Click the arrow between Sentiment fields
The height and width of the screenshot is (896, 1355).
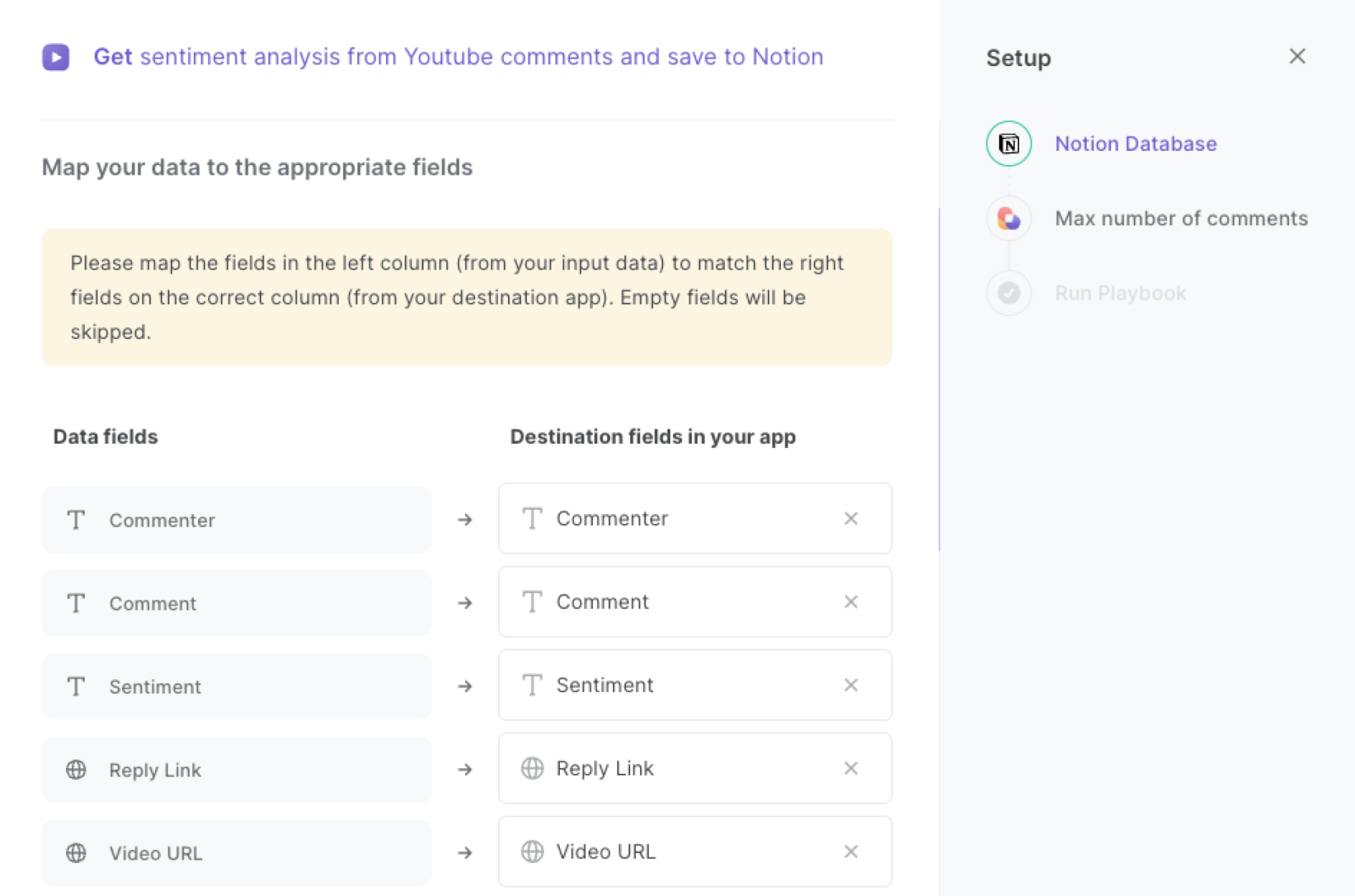[465, 687]
